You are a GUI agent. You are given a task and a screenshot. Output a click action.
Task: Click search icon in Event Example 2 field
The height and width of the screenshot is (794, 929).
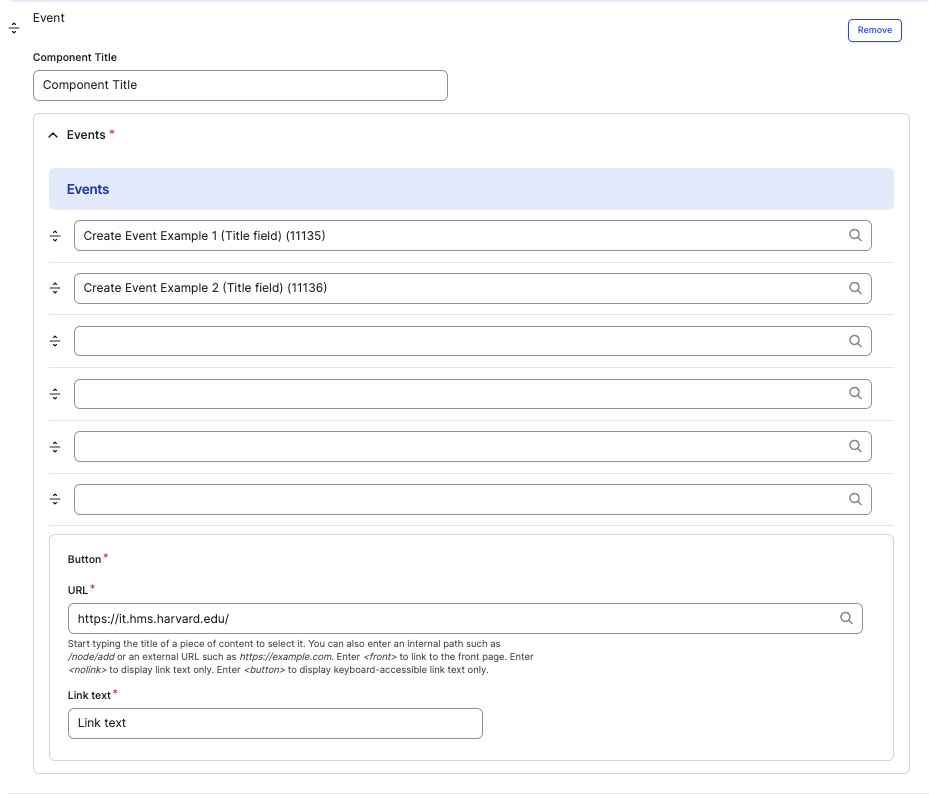(855, 288)
